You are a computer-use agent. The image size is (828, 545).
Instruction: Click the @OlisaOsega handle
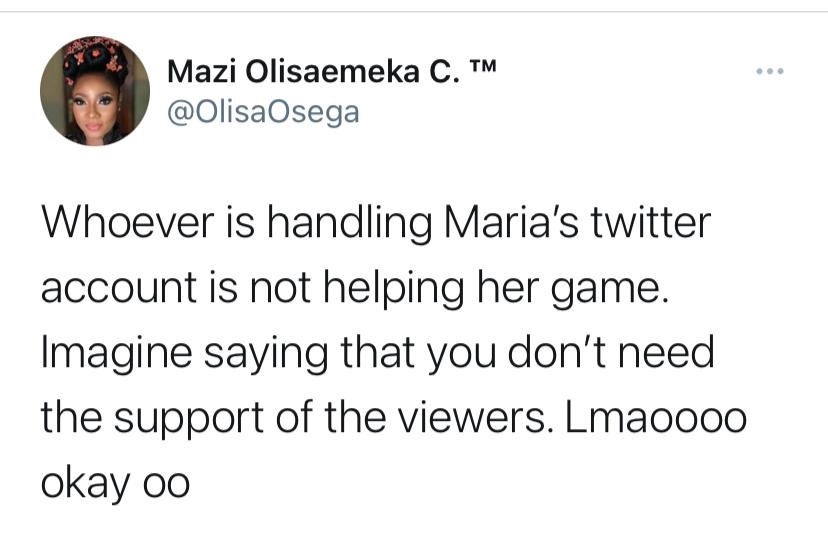pos(263,113)
